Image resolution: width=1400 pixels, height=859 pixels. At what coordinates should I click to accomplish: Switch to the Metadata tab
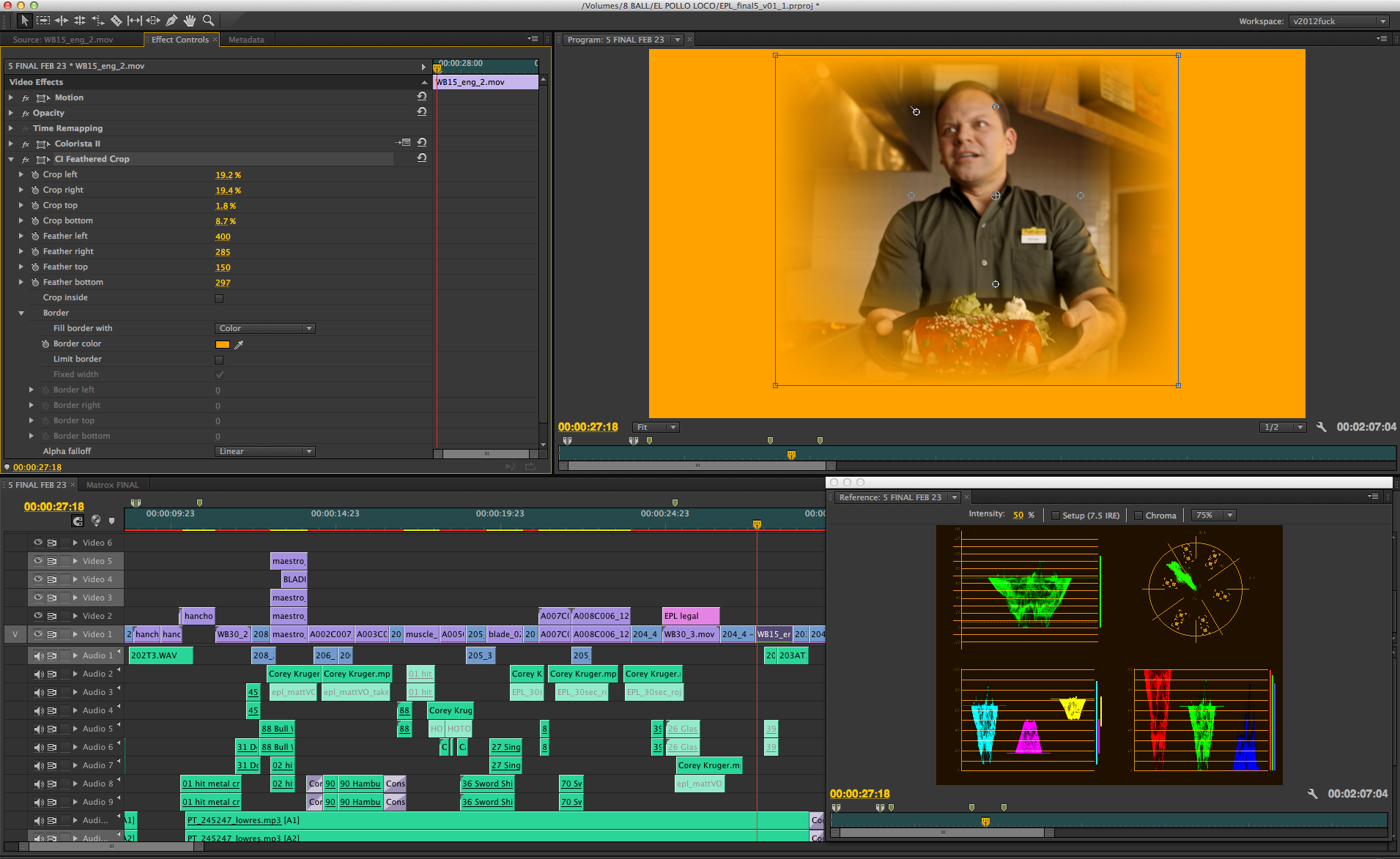coord(246,40)
